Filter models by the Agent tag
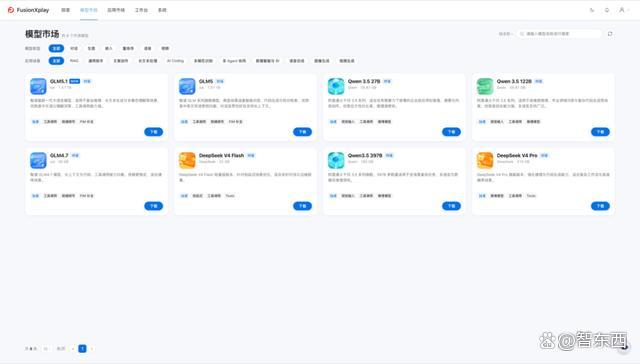 tap(234, 61)
